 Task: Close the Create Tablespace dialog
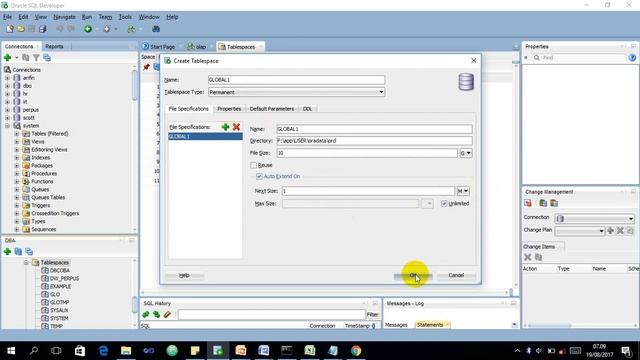pos(473,60)
